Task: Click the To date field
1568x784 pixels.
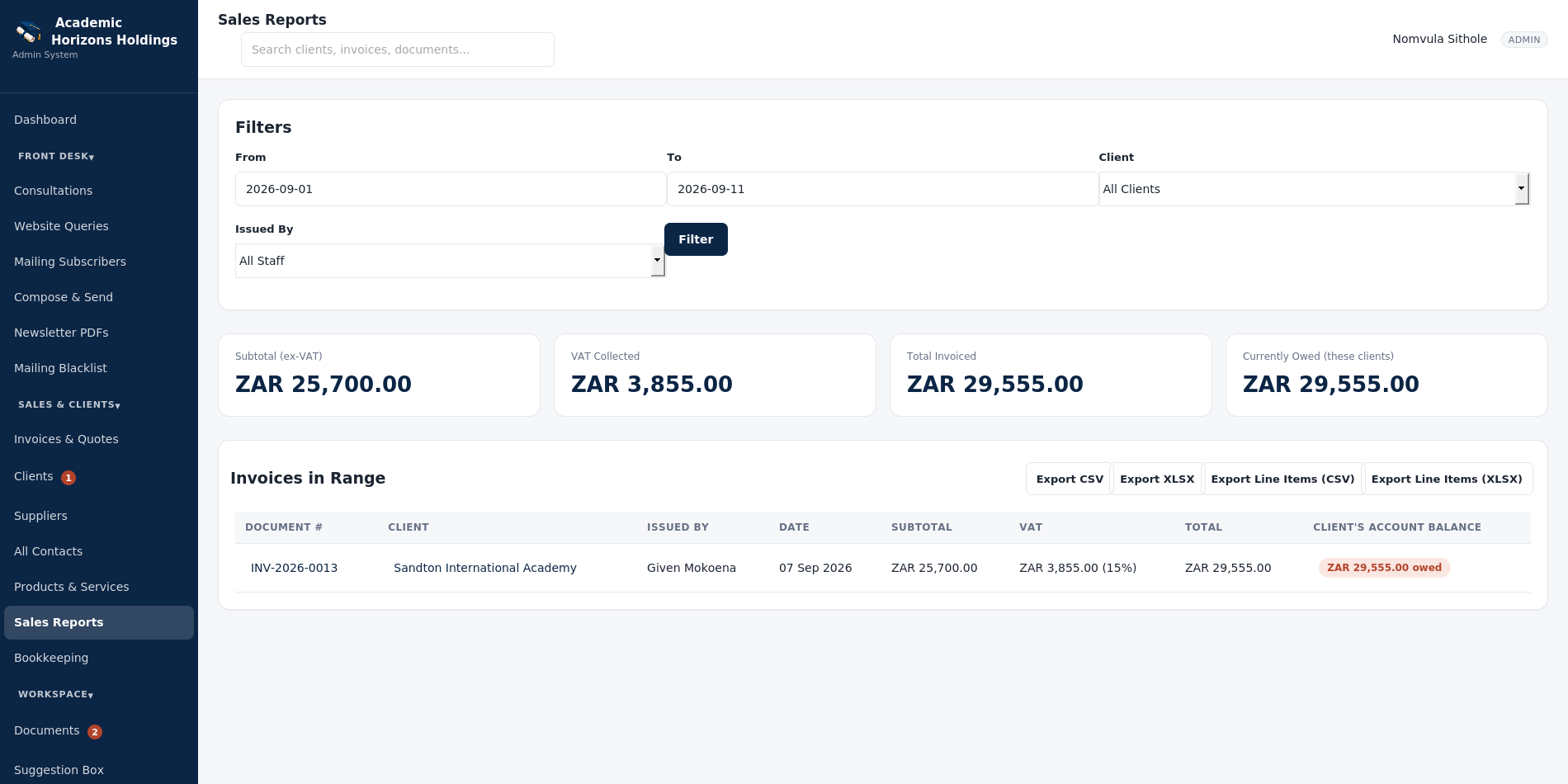Action: (x=882, y=189)
